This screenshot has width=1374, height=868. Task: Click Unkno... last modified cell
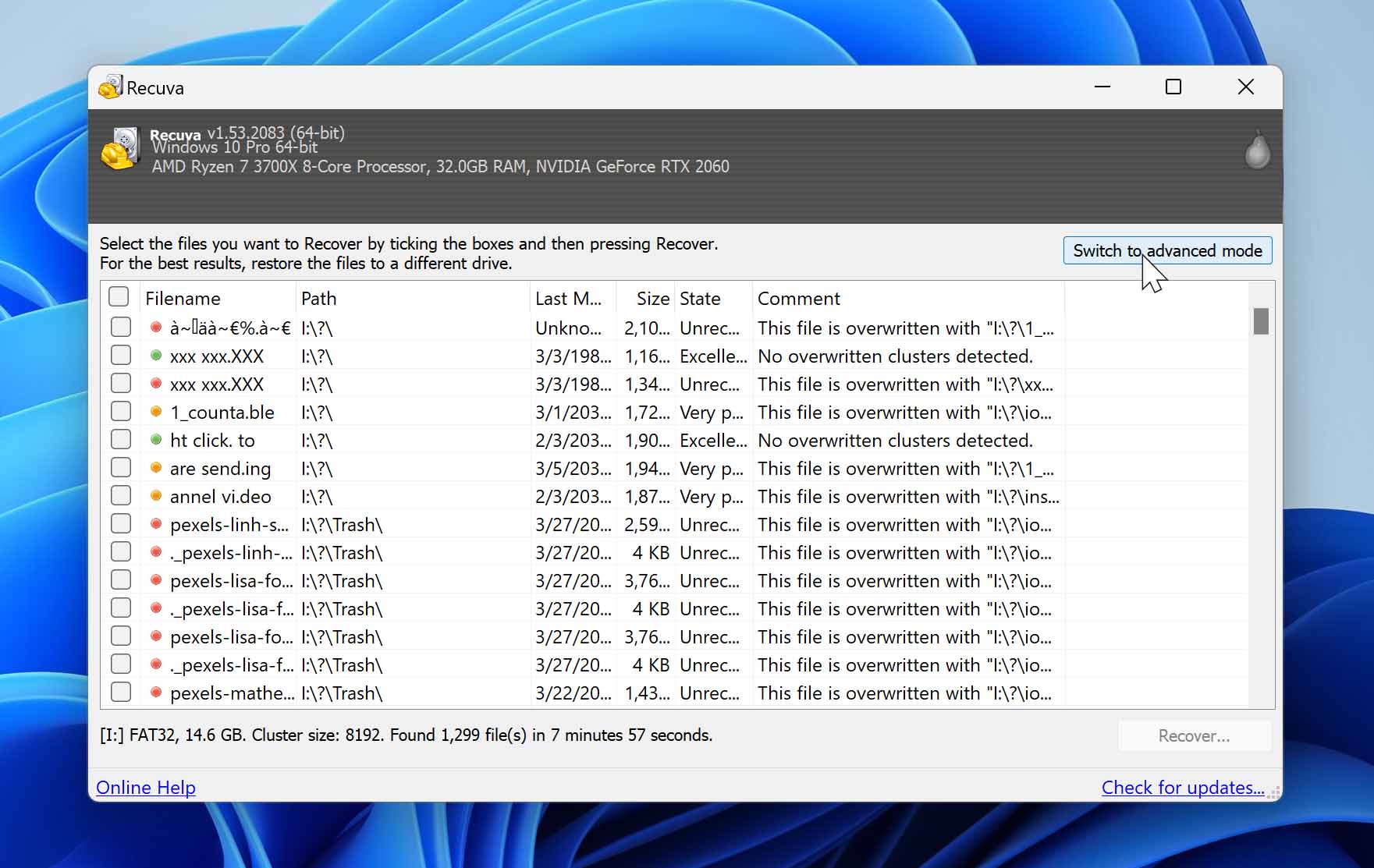point(569,328)
